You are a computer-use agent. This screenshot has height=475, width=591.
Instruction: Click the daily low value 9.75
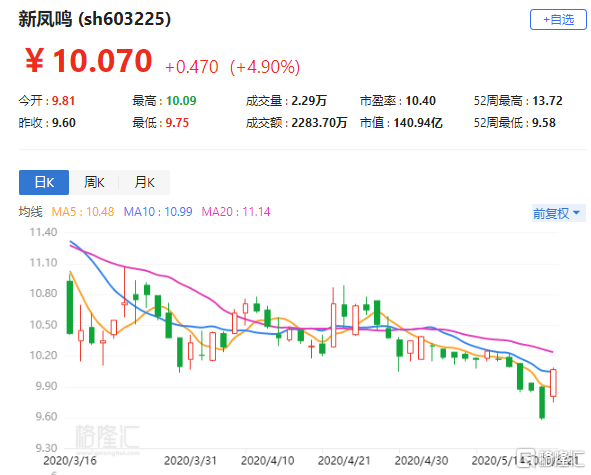177,123
